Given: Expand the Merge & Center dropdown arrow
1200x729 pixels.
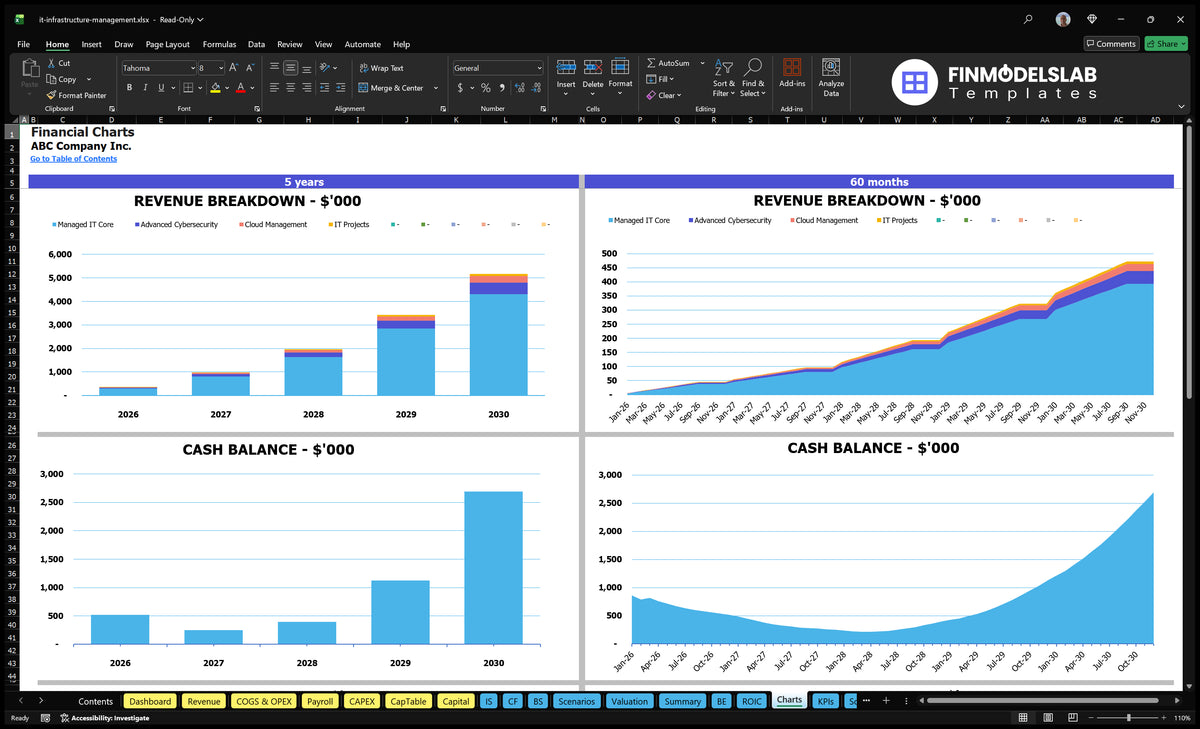Looking at the screenshot, I should tap(436, 88).
